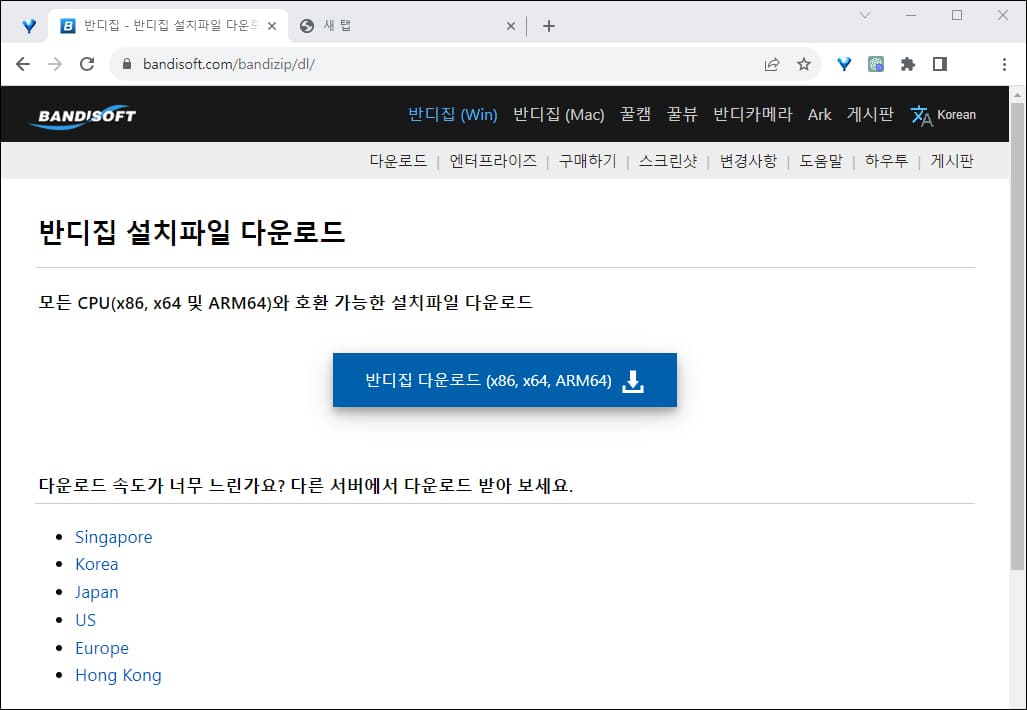The width and height of the screenshot is (1027, 710).
Task: Click the download arrow icon on the blue button
Action: pyautogui.click(x=632, y=380)
